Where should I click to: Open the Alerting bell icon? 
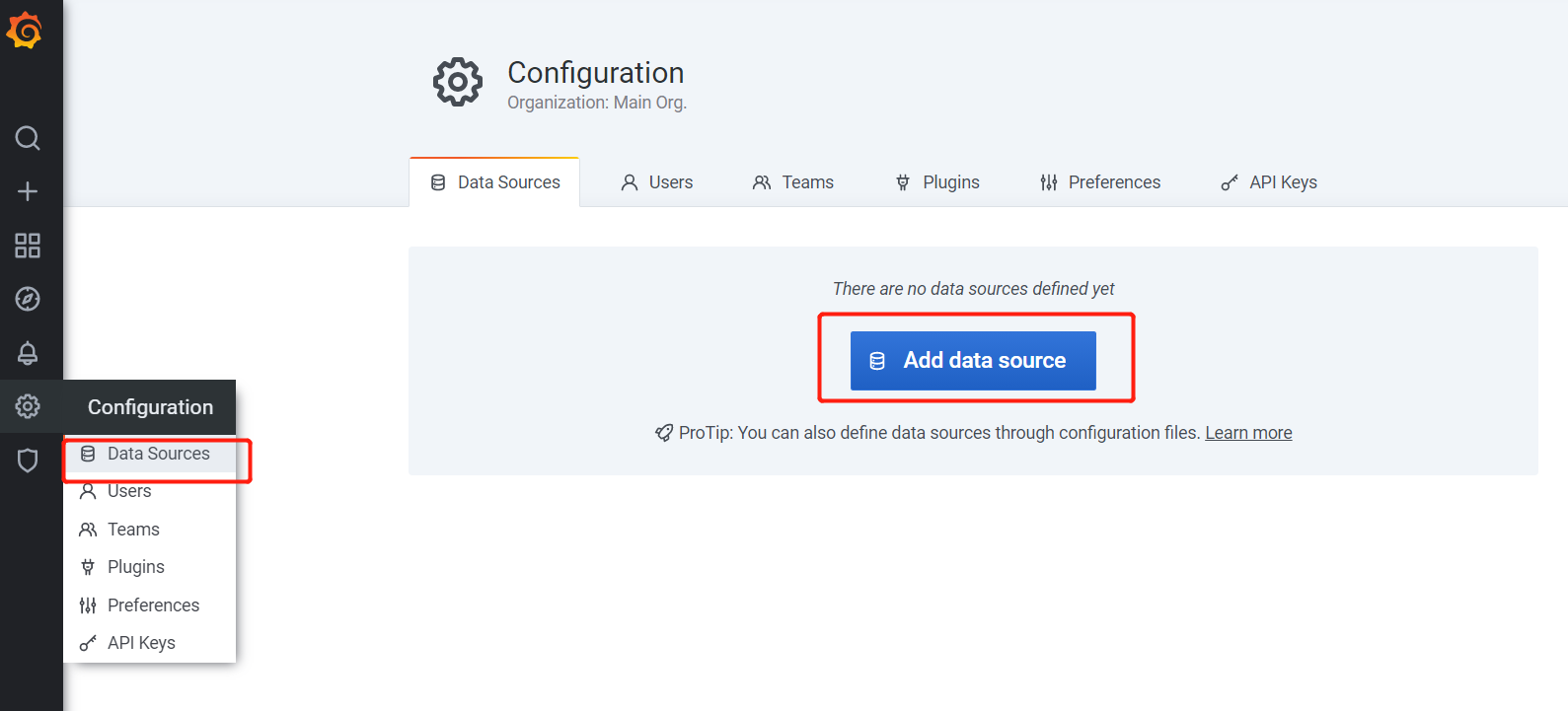[28, 353]
